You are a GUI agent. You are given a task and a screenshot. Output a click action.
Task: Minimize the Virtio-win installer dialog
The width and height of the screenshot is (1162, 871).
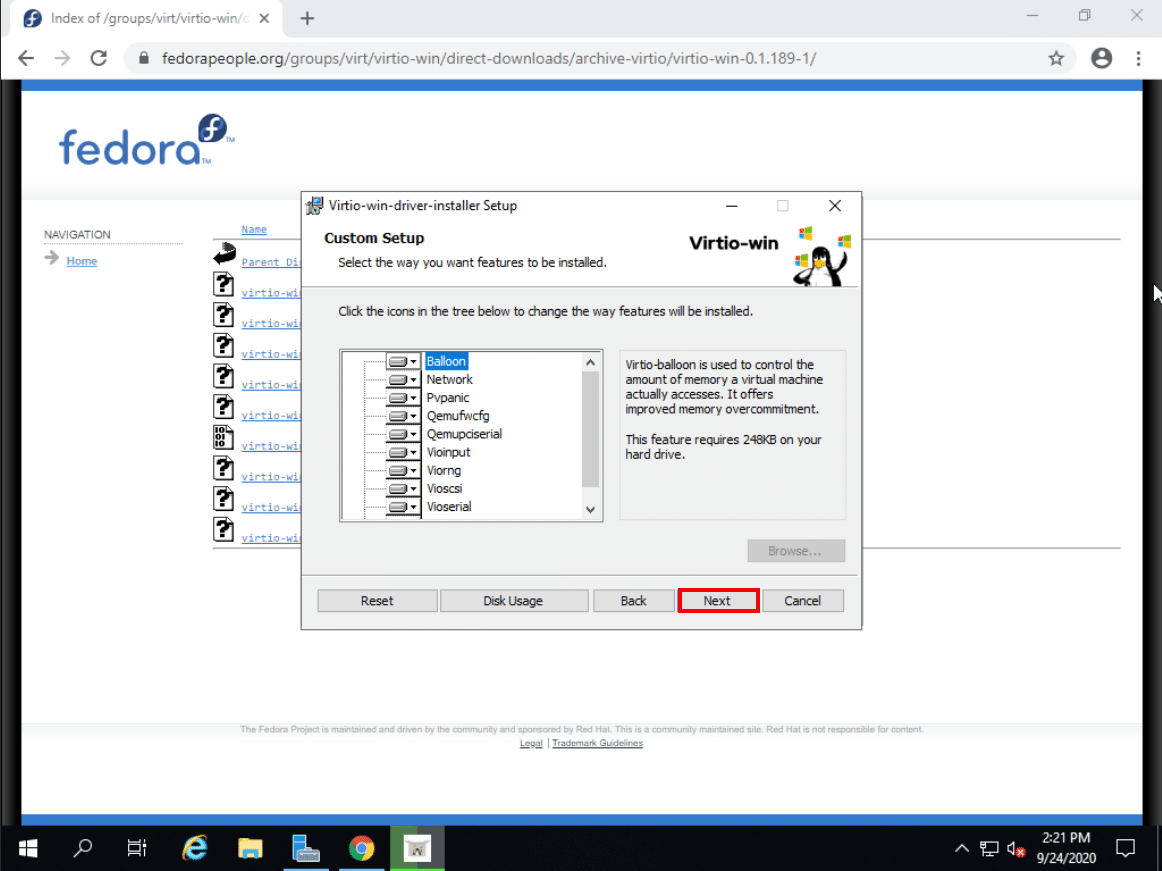point(731,206)
